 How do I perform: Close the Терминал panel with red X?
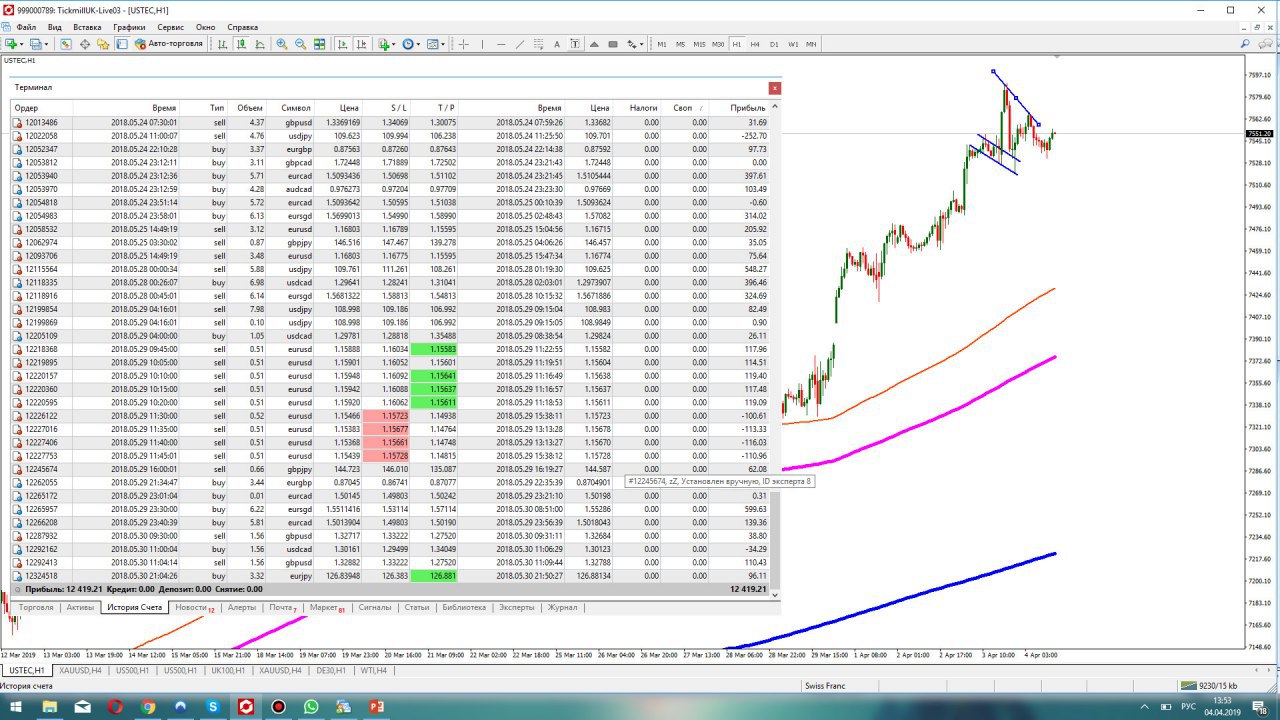pyautogui.click(x=774, y=88)
